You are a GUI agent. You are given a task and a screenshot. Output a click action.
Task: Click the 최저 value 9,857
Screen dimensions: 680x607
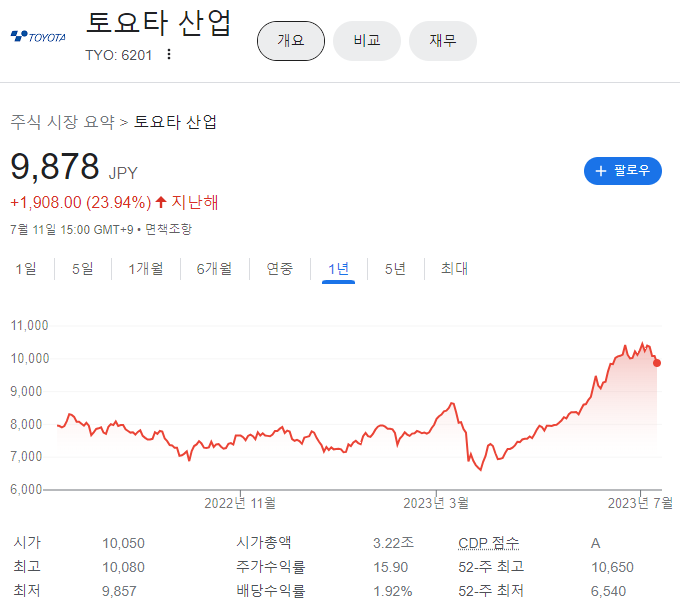pos(119,591)
